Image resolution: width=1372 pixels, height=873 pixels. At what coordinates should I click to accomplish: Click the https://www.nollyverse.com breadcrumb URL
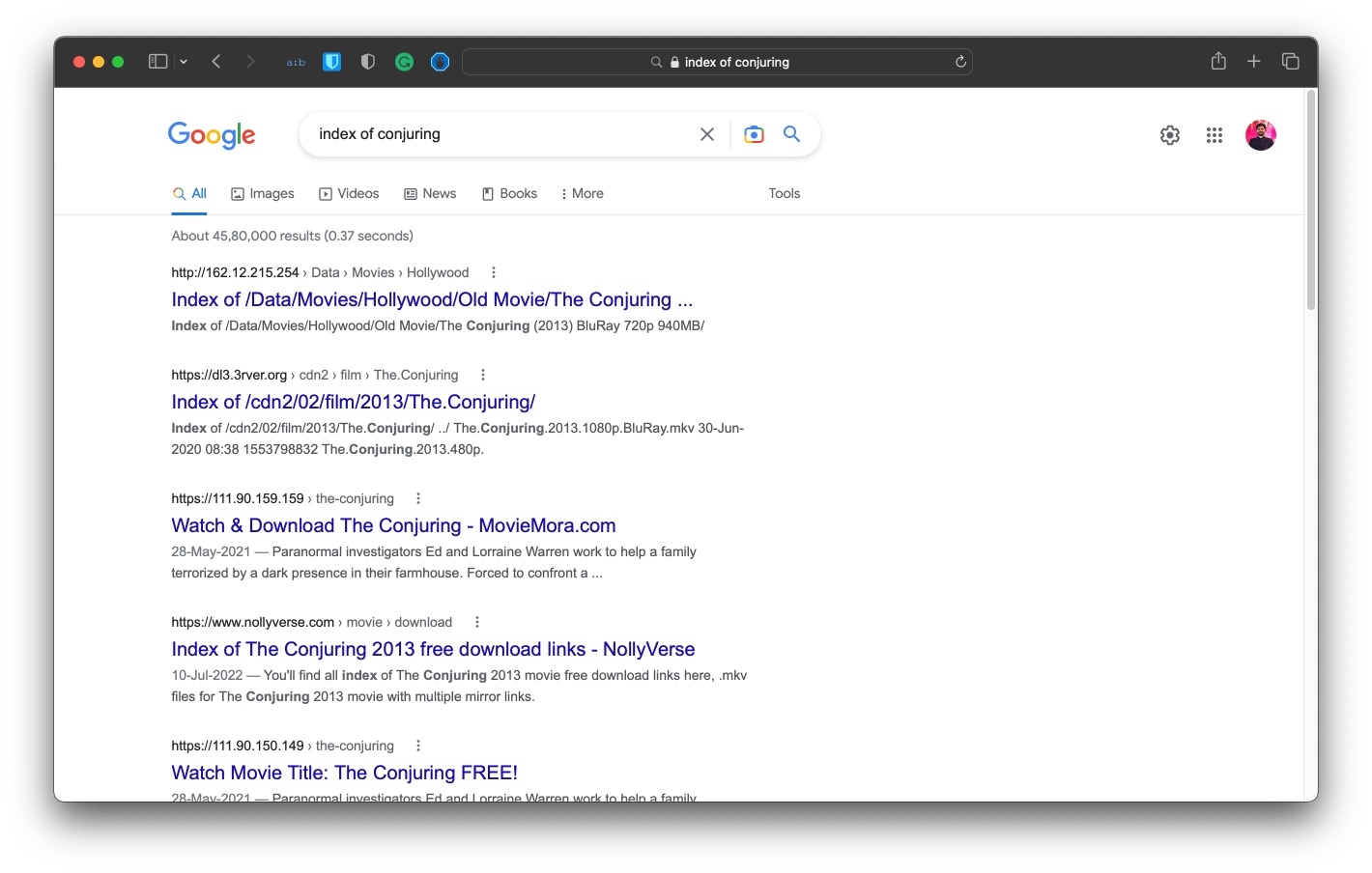252,623
